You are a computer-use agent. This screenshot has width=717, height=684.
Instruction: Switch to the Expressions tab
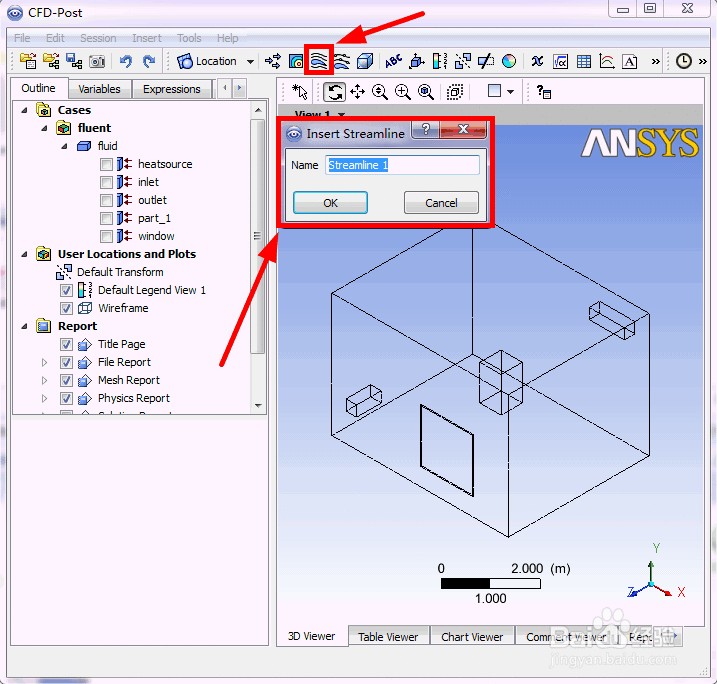tap(171, 89)
